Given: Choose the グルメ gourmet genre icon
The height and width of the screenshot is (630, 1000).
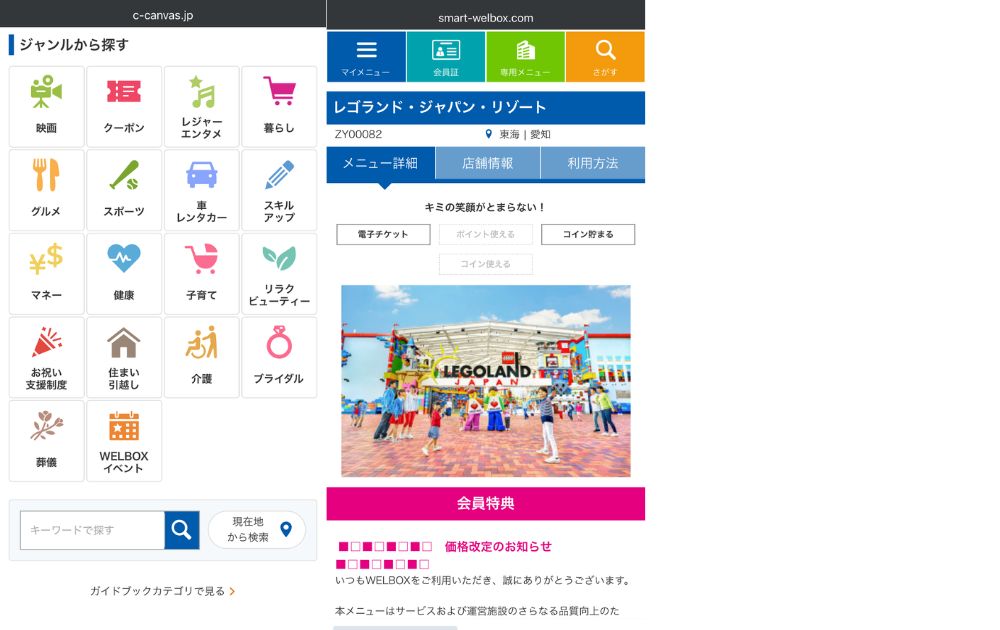Looking at the screenshot, I should pos(46,189).
